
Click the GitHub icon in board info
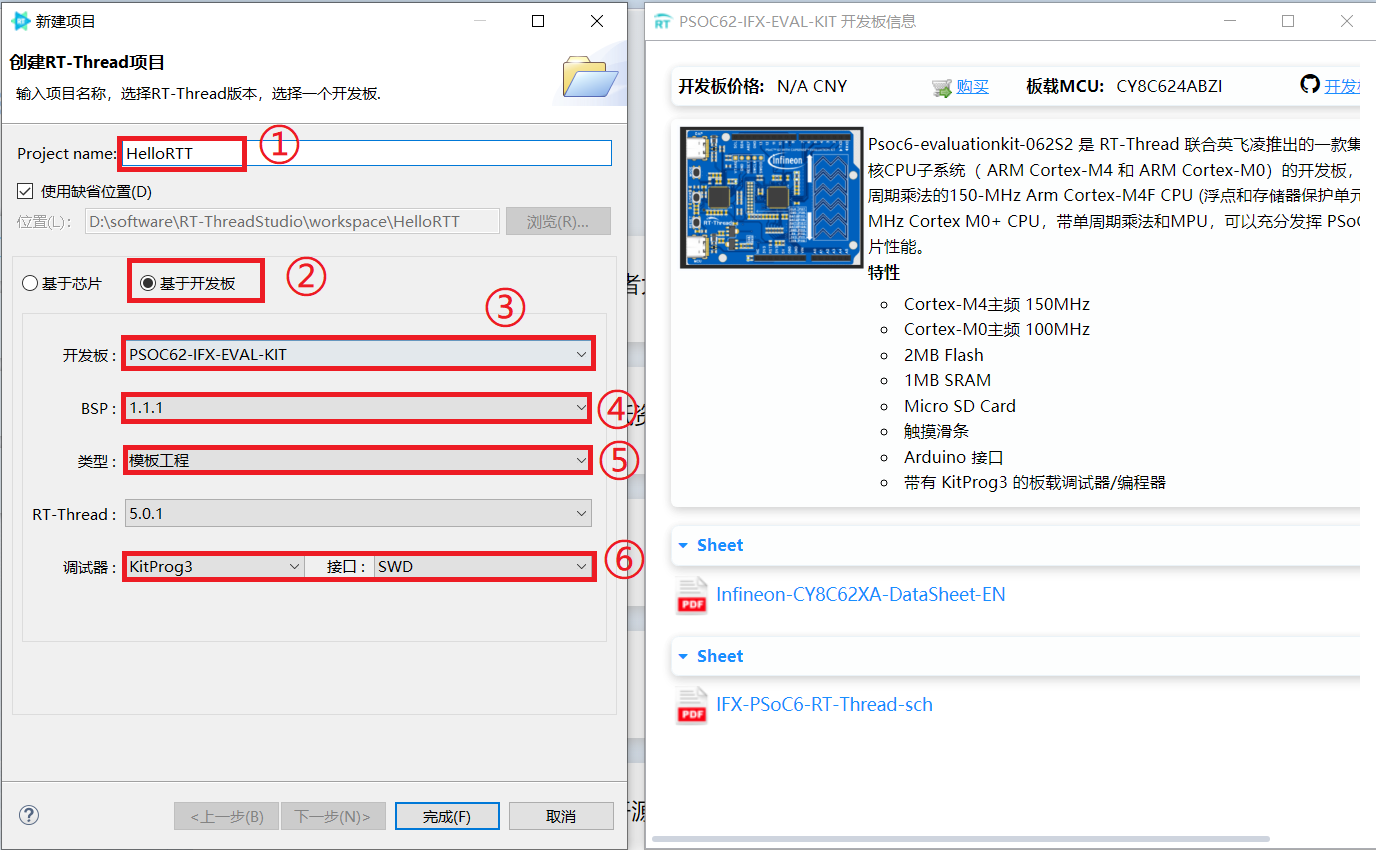tap(1310, 85)
